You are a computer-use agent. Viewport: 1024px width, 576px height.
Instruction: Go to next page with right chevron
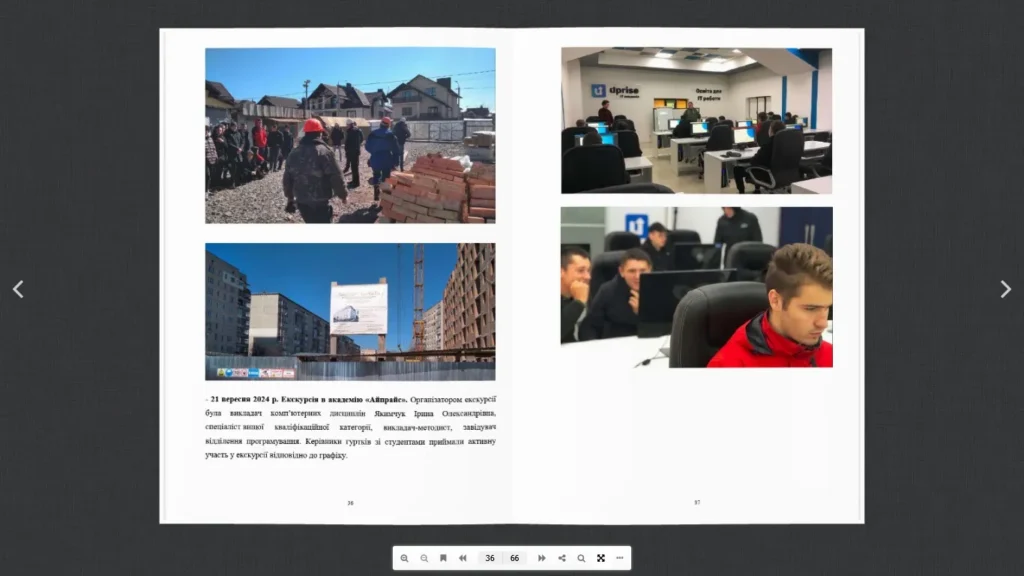point(1006,289)
